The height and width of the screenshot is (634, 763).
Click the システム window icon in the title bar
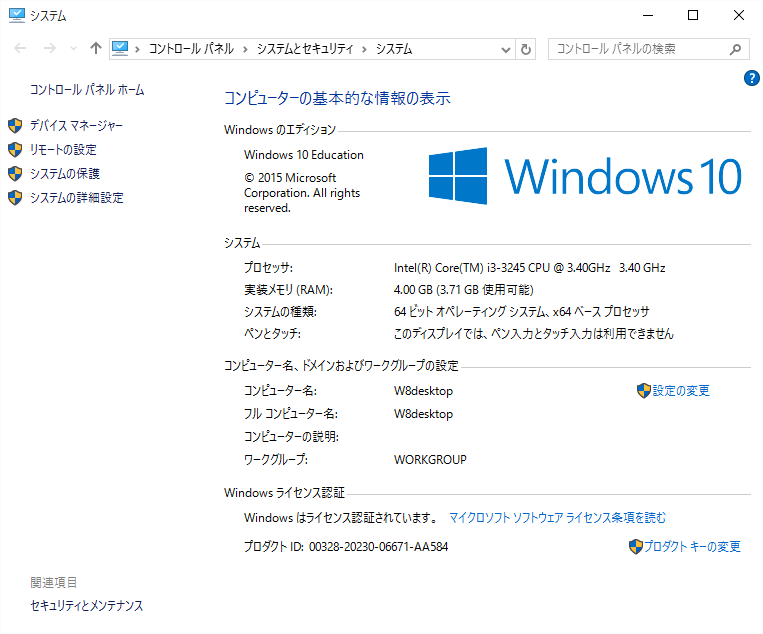(x=15, y=15)
